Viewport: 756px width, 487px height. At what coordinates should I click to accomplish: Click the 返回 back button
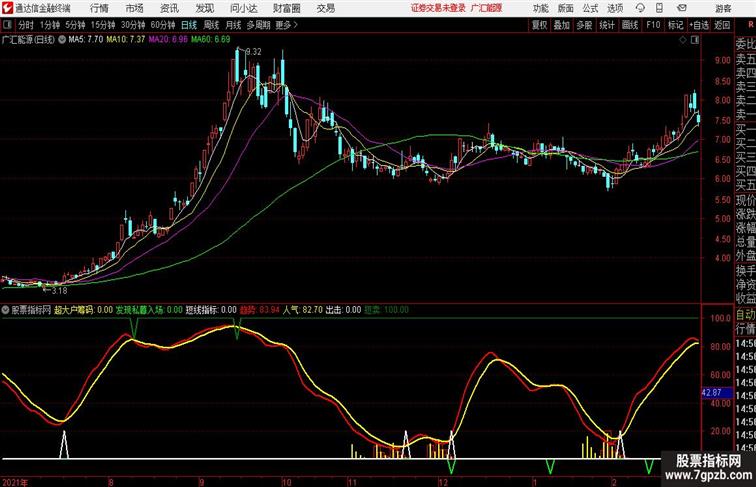[722, 25]
